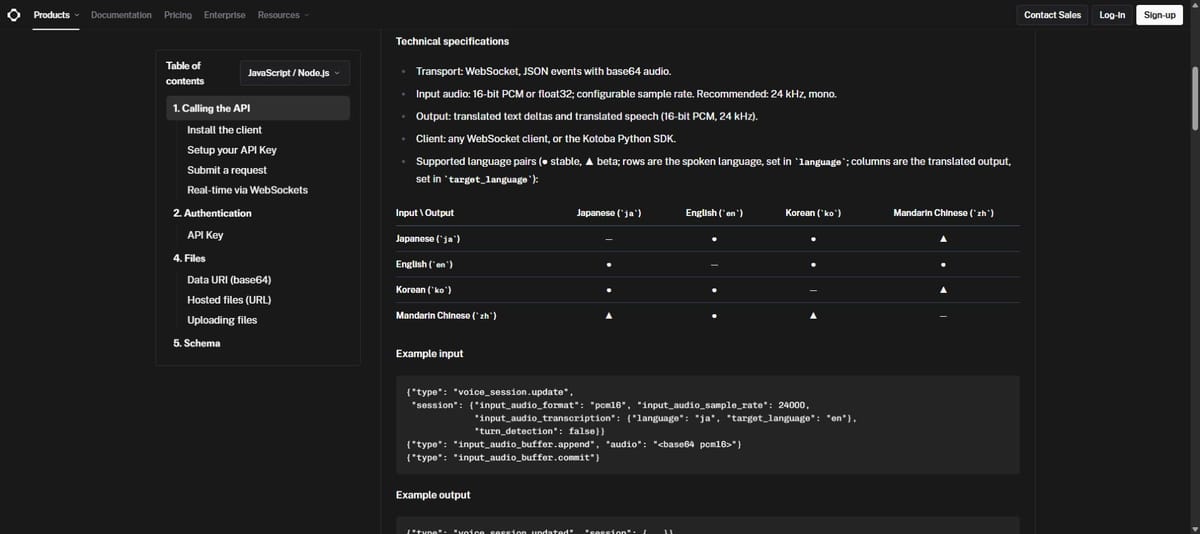This screenshot has width=1200, height=534.
Task: Click the 'Output: translated text deltas' line
Action: point(587,117)
